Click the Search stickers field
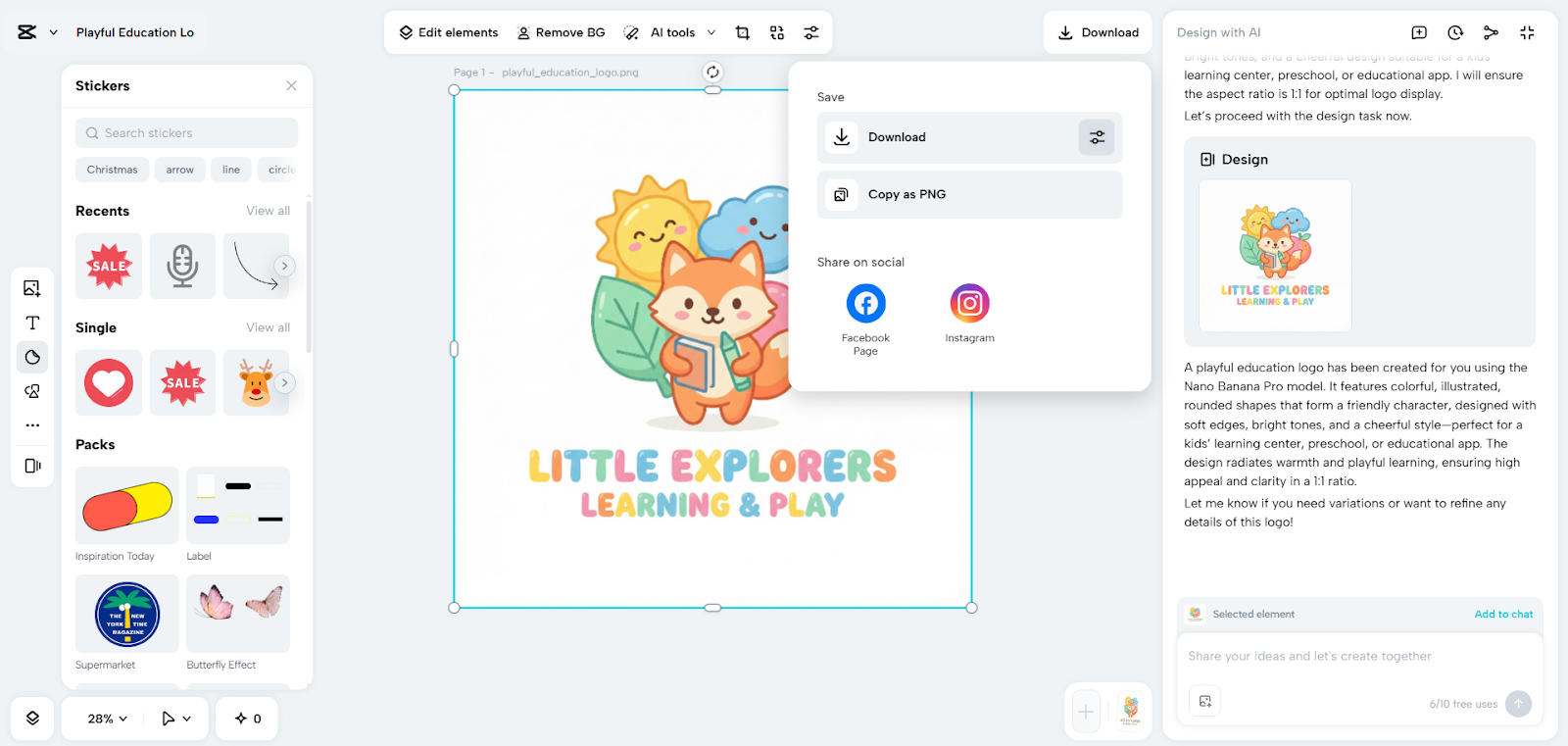The height and width of the screenshot is (746, 1568). (186, 133)
